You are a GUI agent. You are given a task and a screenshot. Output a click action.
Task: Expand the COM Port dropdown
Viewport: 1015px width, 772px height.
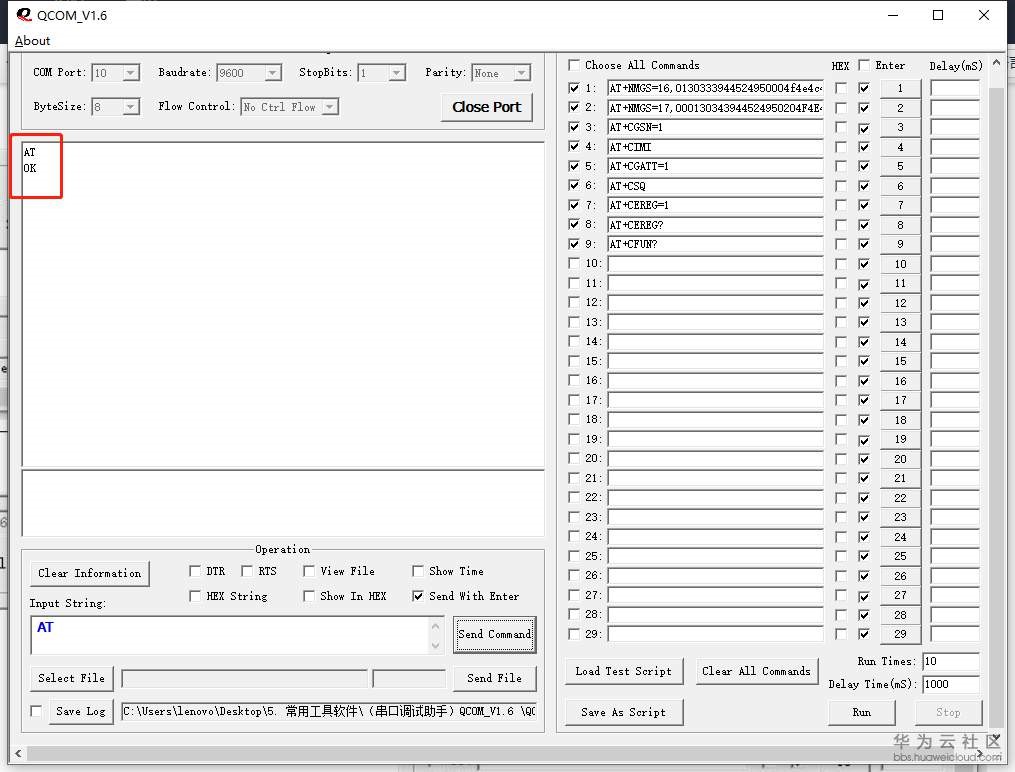pyautogui.click(x=130, y=72)
